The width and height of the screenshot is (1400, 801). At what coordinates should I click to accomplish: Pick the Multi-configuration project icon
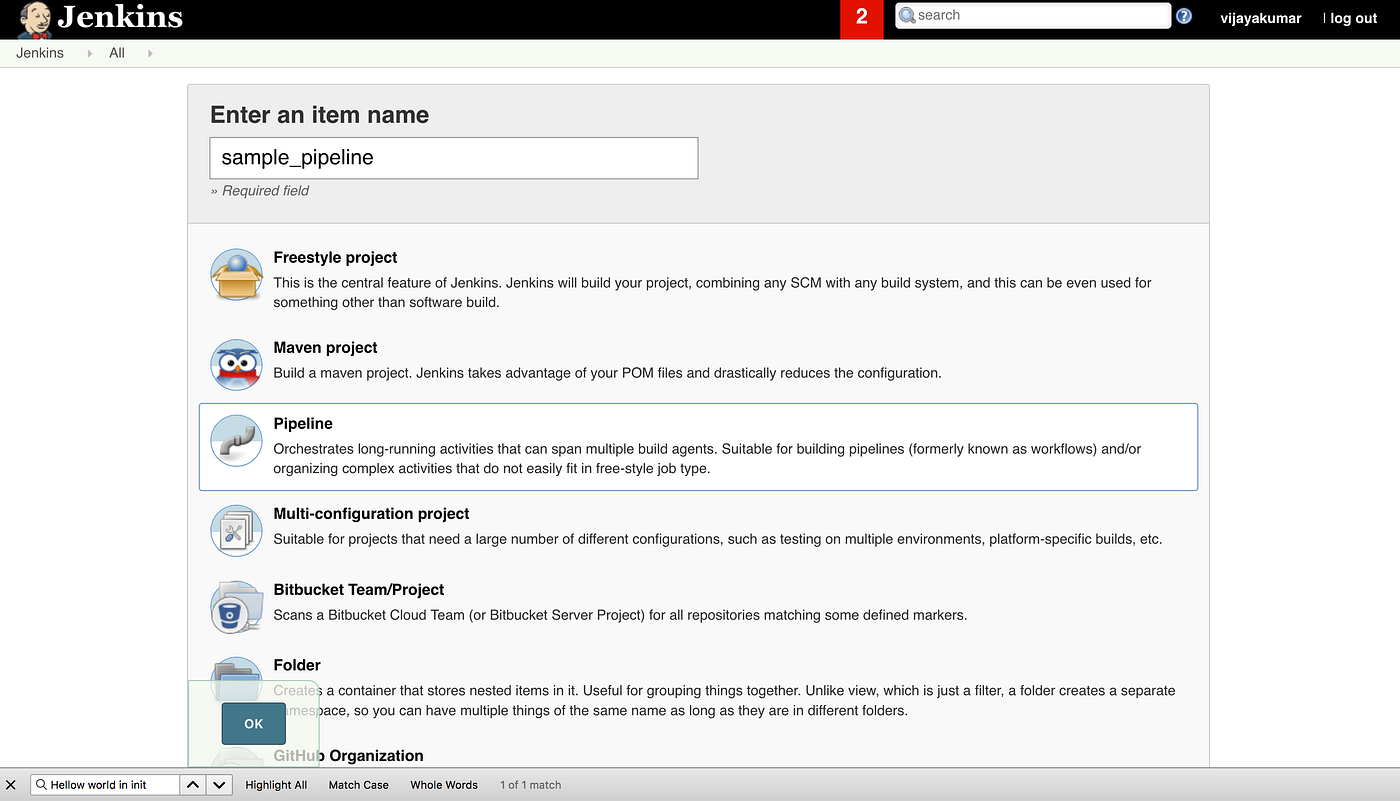click(236, 531)
